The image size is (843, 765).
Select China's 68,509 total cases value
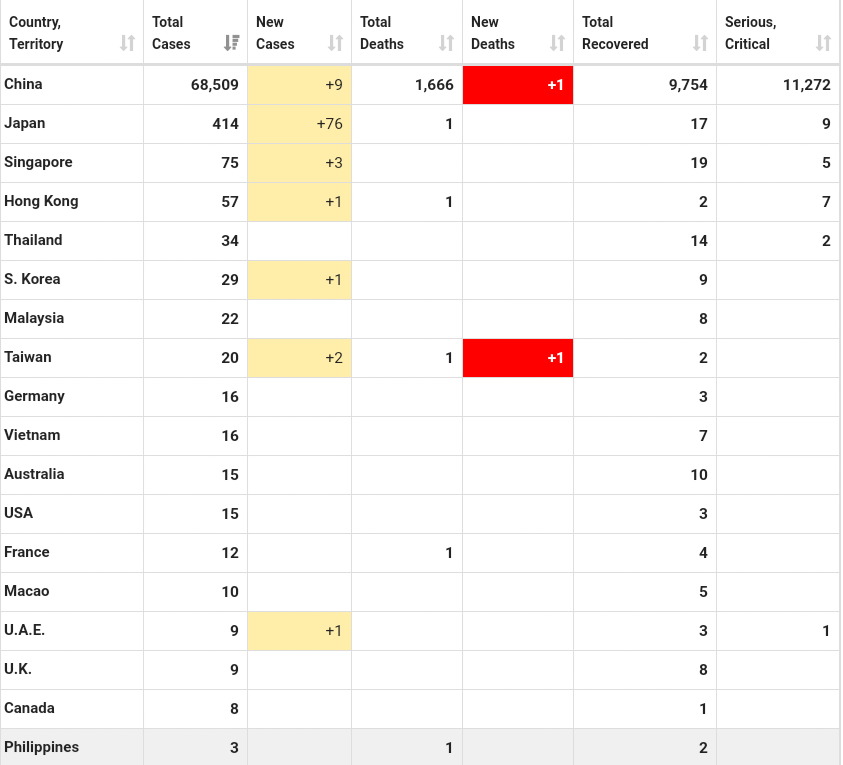214,85
